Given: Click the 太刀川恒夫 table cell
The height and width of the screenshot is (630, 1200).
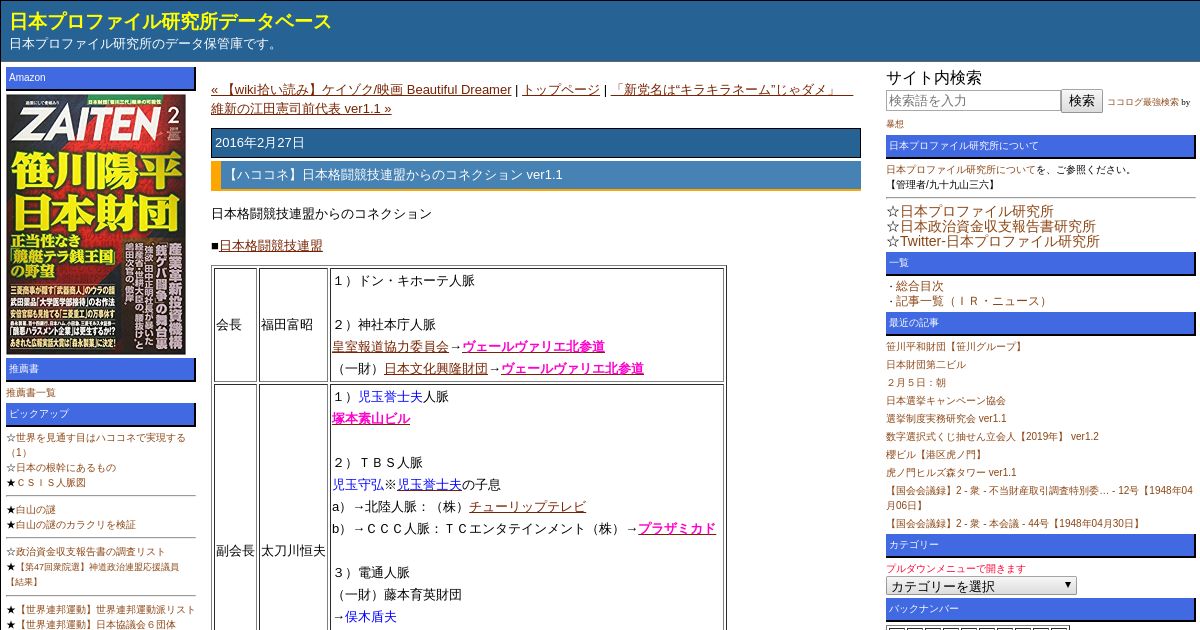Looking at the screenshot, I should point(294,551).
